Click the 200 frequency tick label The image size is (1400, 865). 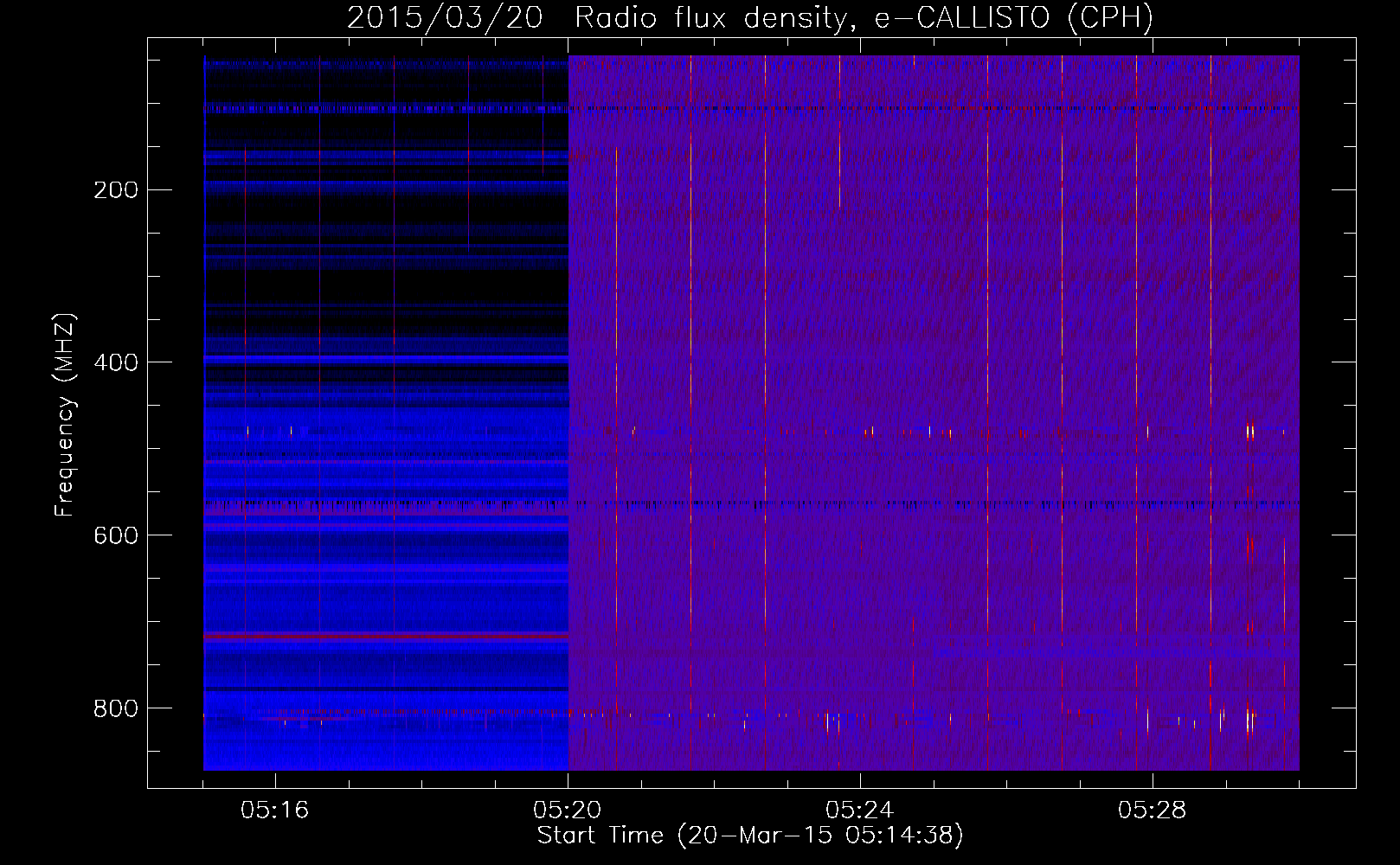pyautogui.click(x=116, y=190)
